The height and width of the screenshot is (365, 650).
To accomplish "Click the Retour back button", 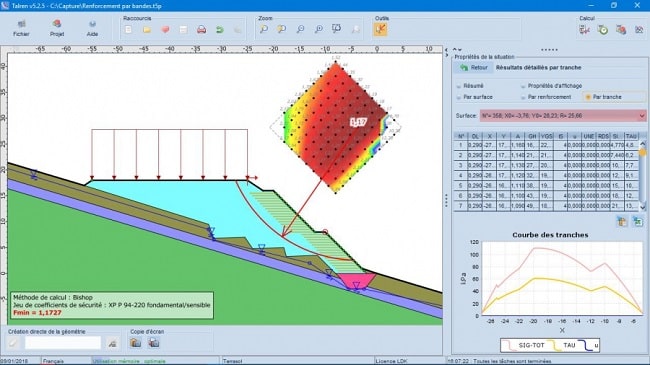I will 473,67.
